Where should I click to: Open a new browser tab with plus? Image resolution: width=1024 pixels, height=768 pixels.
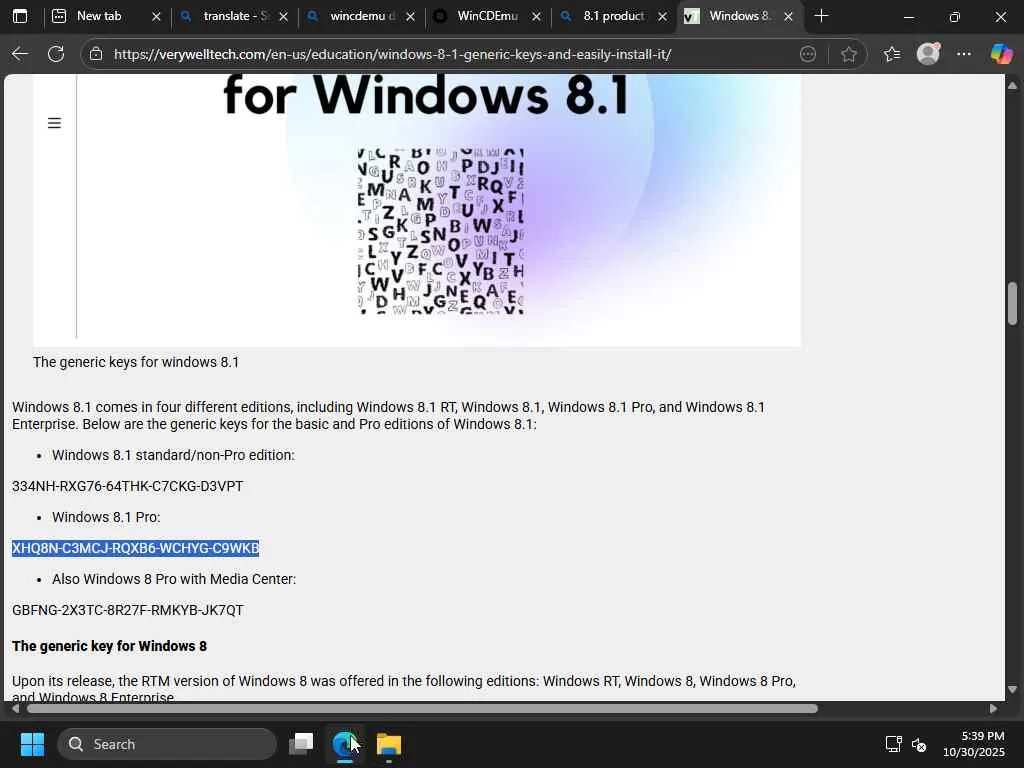point(822,16)
